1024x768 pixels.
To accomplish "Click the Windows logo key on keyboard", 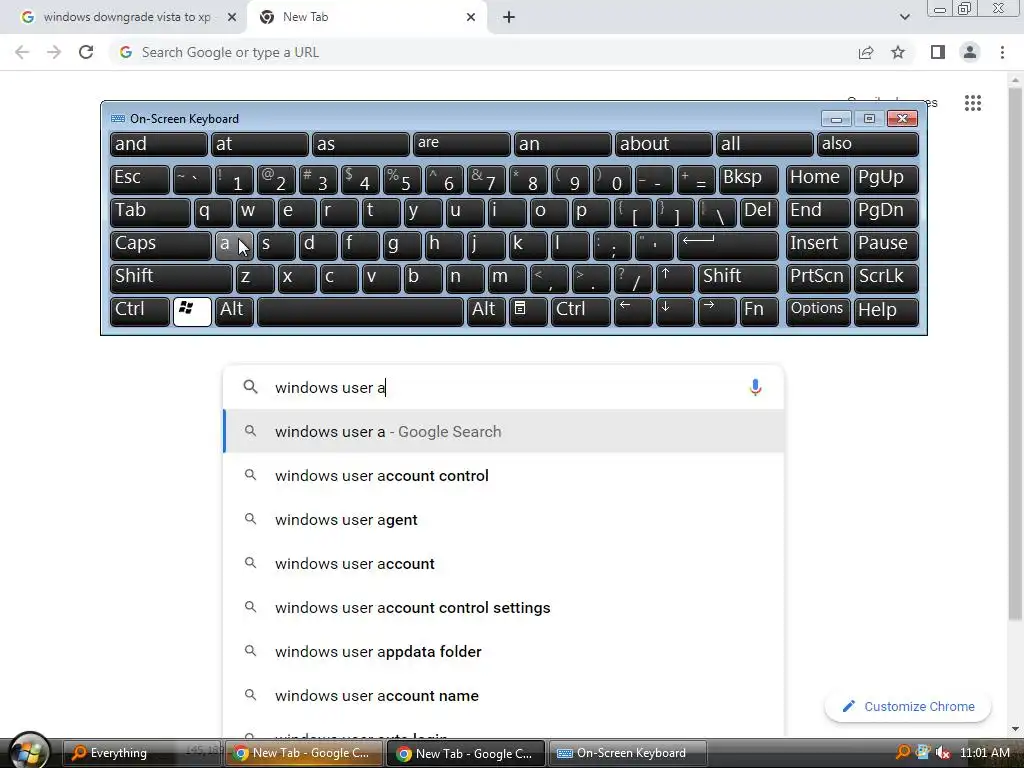I will click(x=191, y=311).
